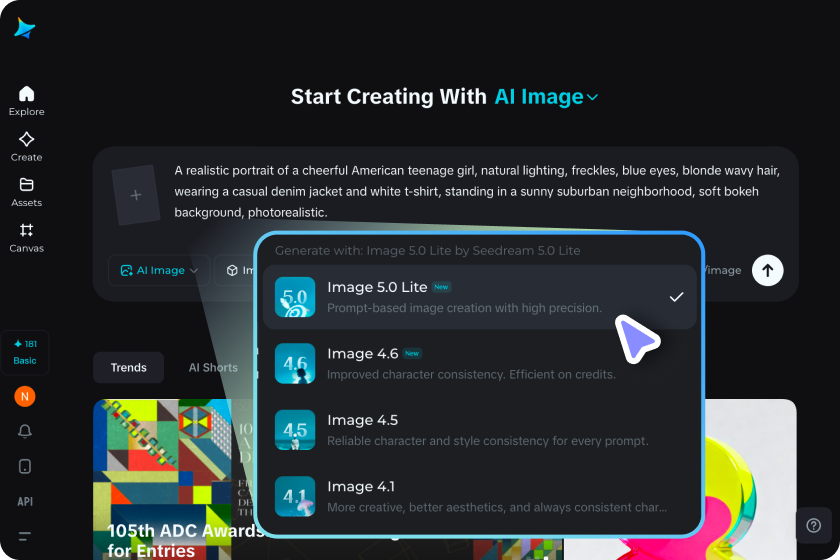Open the Explore home section
The width and height of the screenshot is (840, 560).
26,101
